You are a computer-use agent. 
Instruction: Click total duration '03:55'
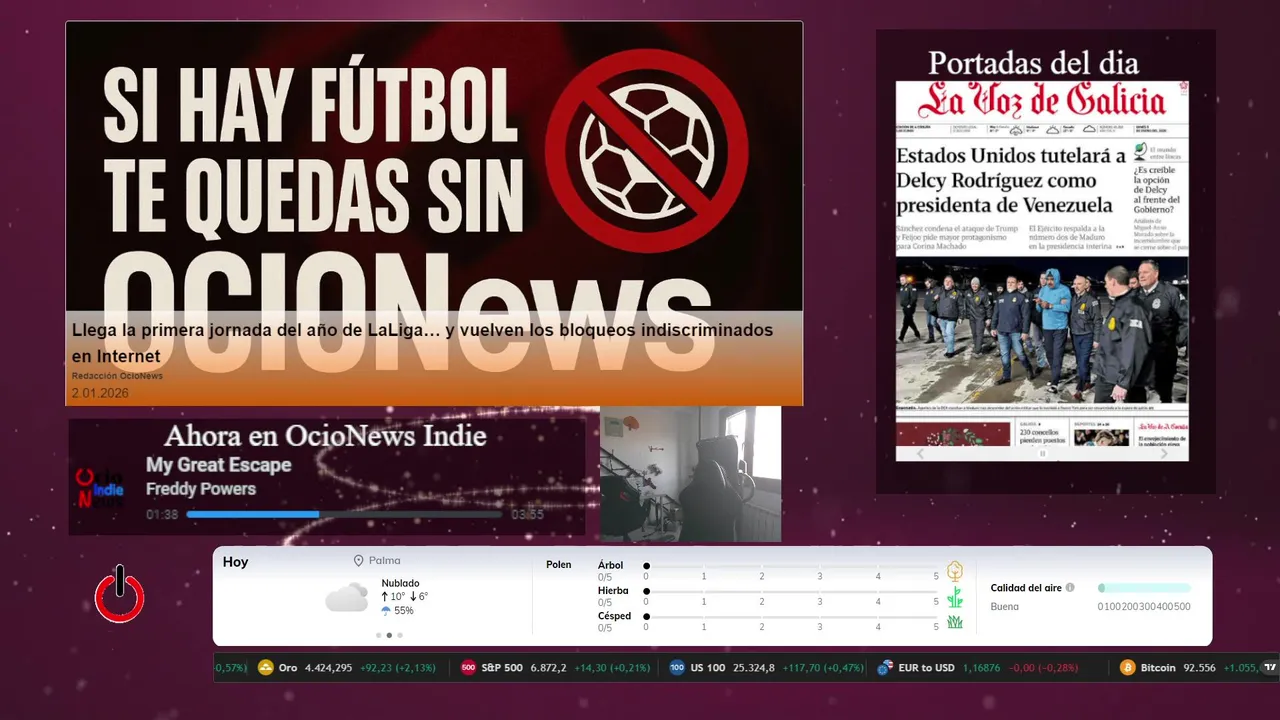pos(527,515)
